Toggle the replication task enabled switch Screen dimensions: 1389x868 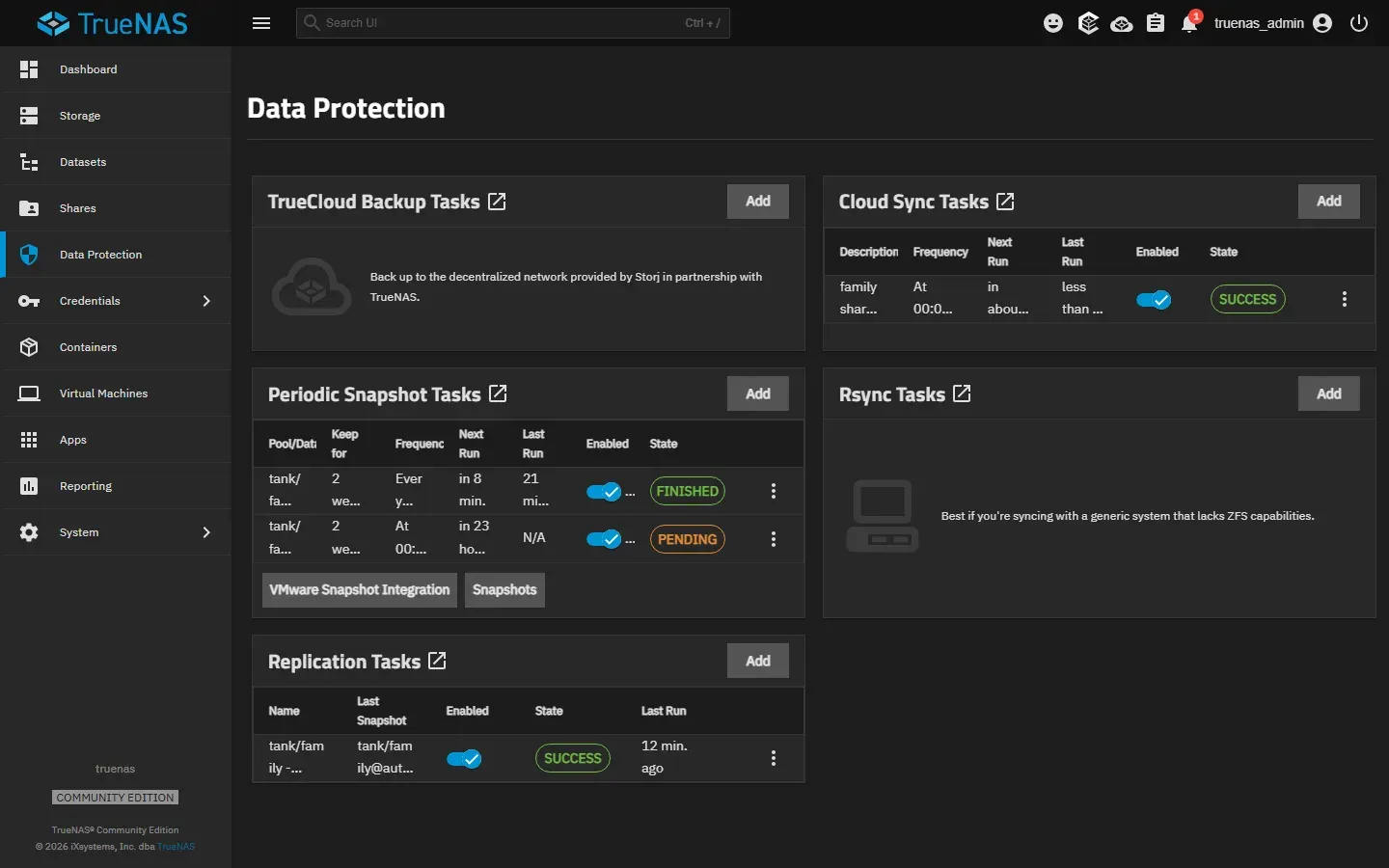pos(464,759)
